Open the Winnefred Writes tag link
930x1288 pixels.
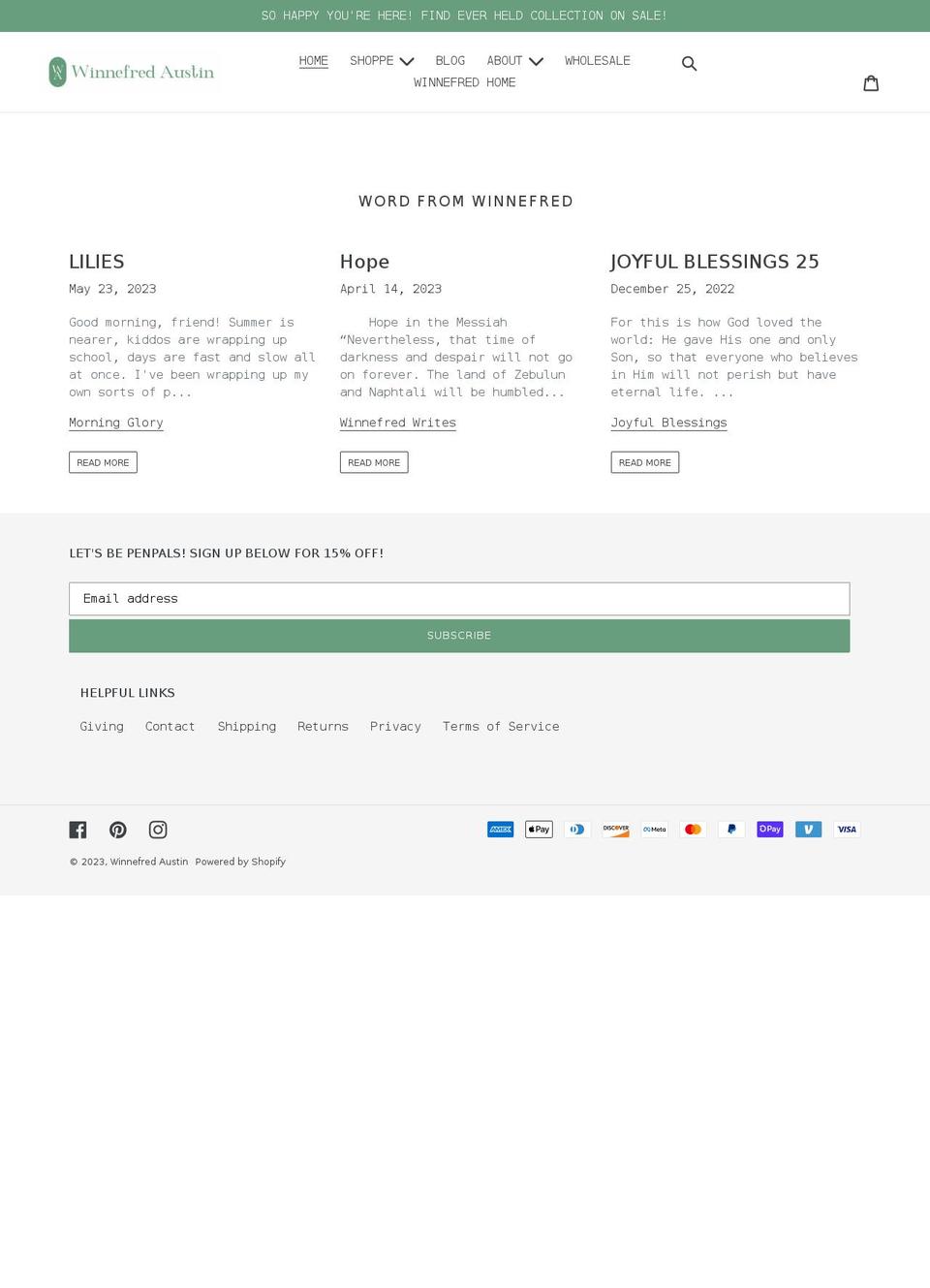click(398, 423)
